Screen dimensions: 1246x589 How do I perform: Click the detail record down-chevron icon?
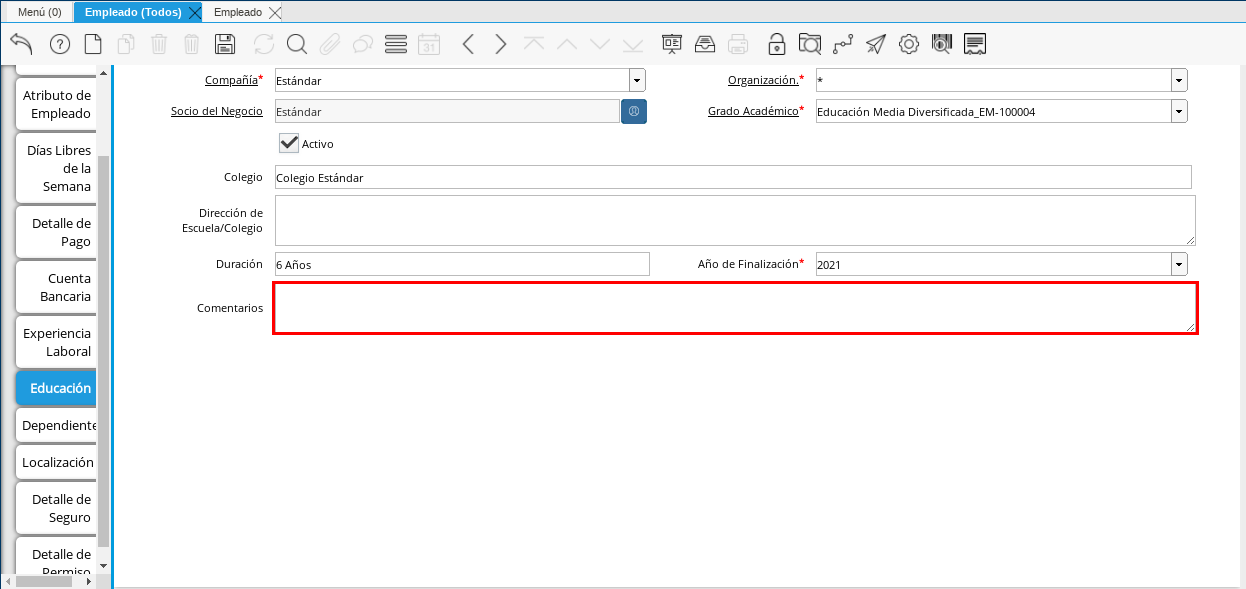tap(600, 44)
